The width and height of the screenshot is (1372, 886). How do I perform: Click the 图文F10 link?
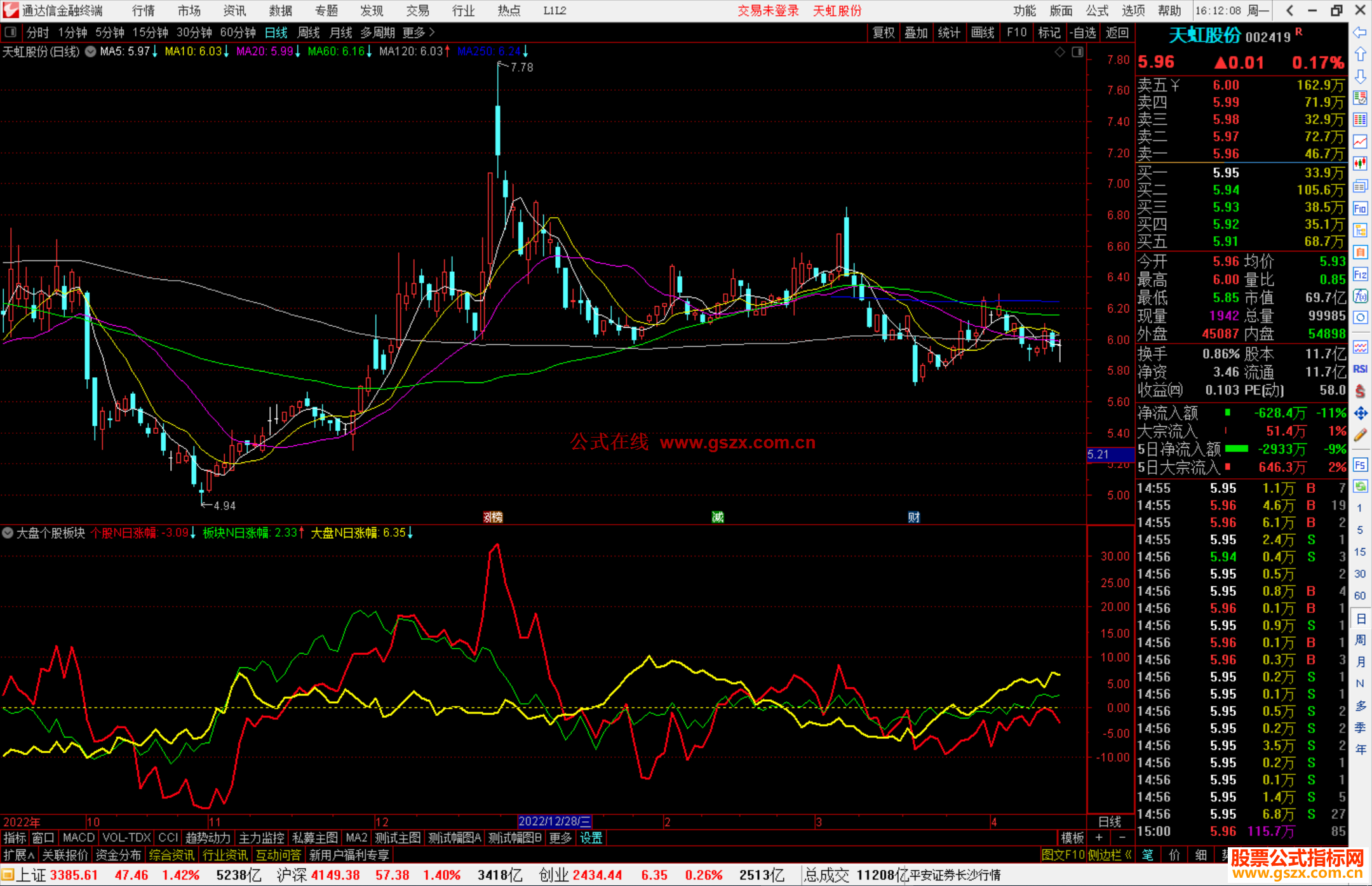(x=1063, y=855)
